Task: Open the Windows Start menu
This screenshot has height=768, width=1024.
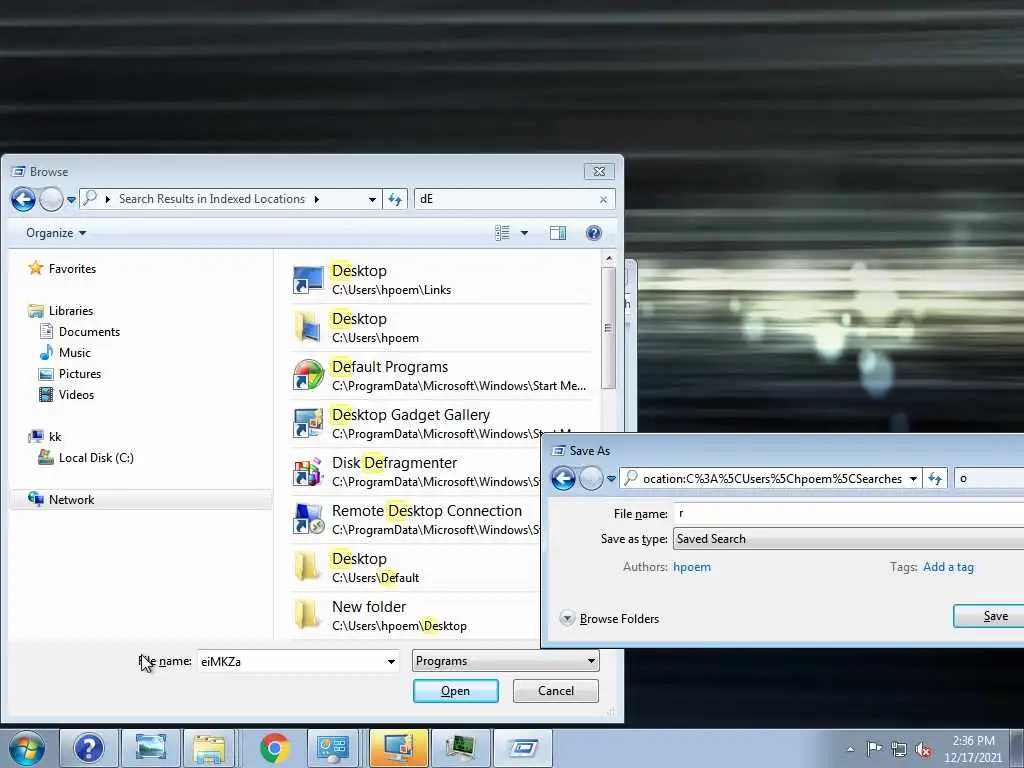Action: 27,748
